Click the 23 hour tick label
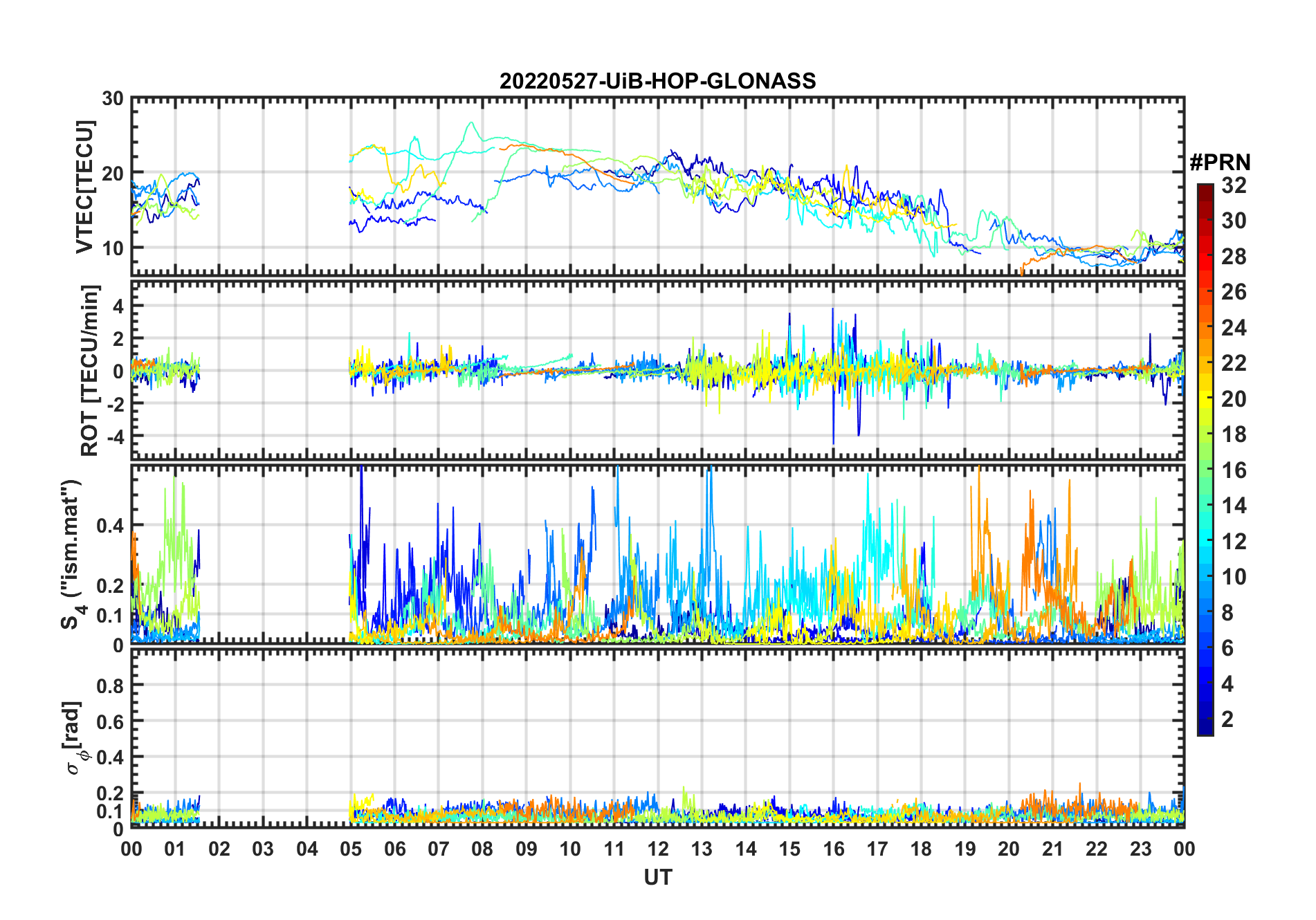 (1141, 849)
